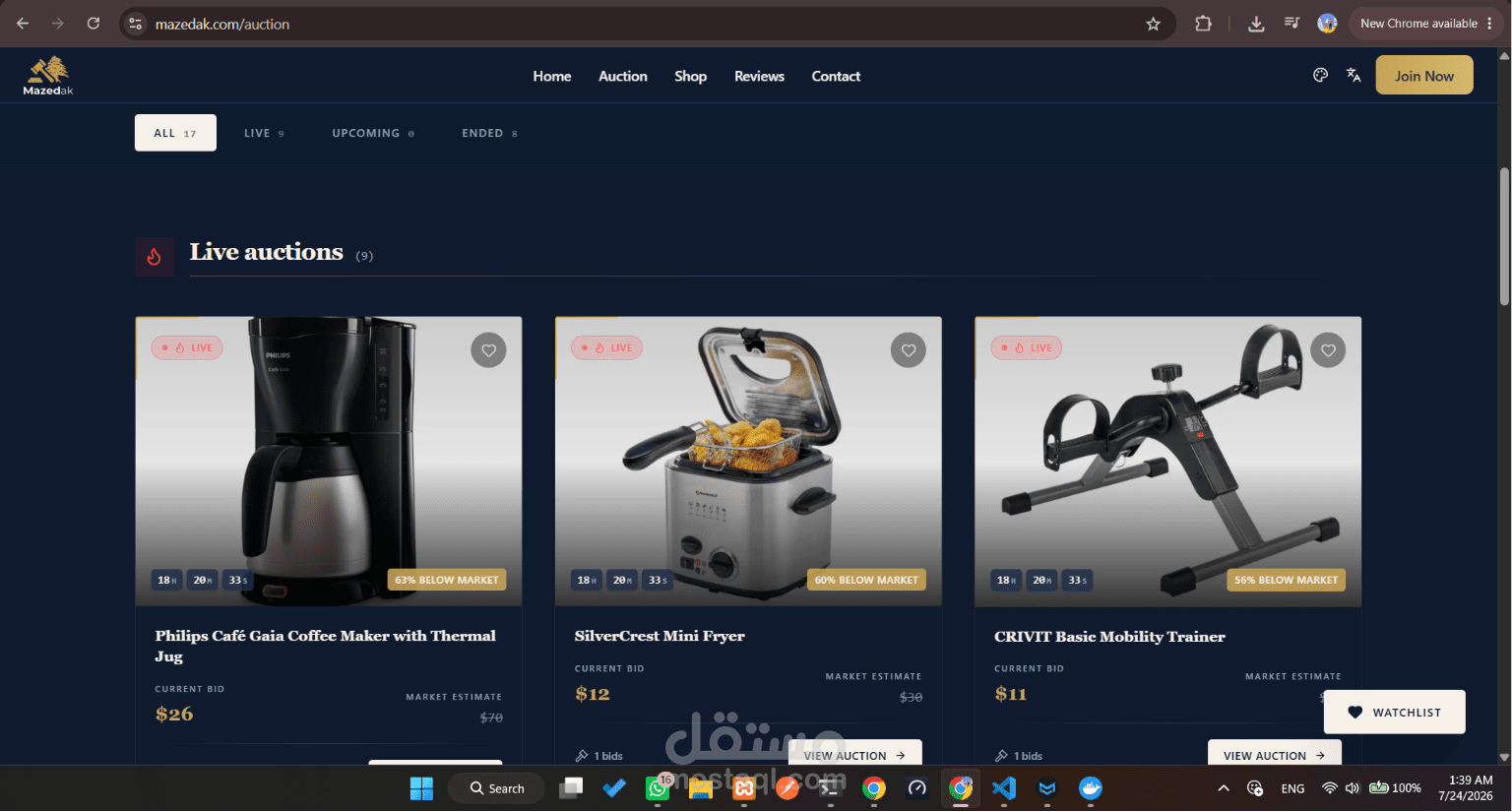Click the 63% BELOW MARKET badge
The width and height of the screenshot is (1512, 812).
tap(447, 580)
